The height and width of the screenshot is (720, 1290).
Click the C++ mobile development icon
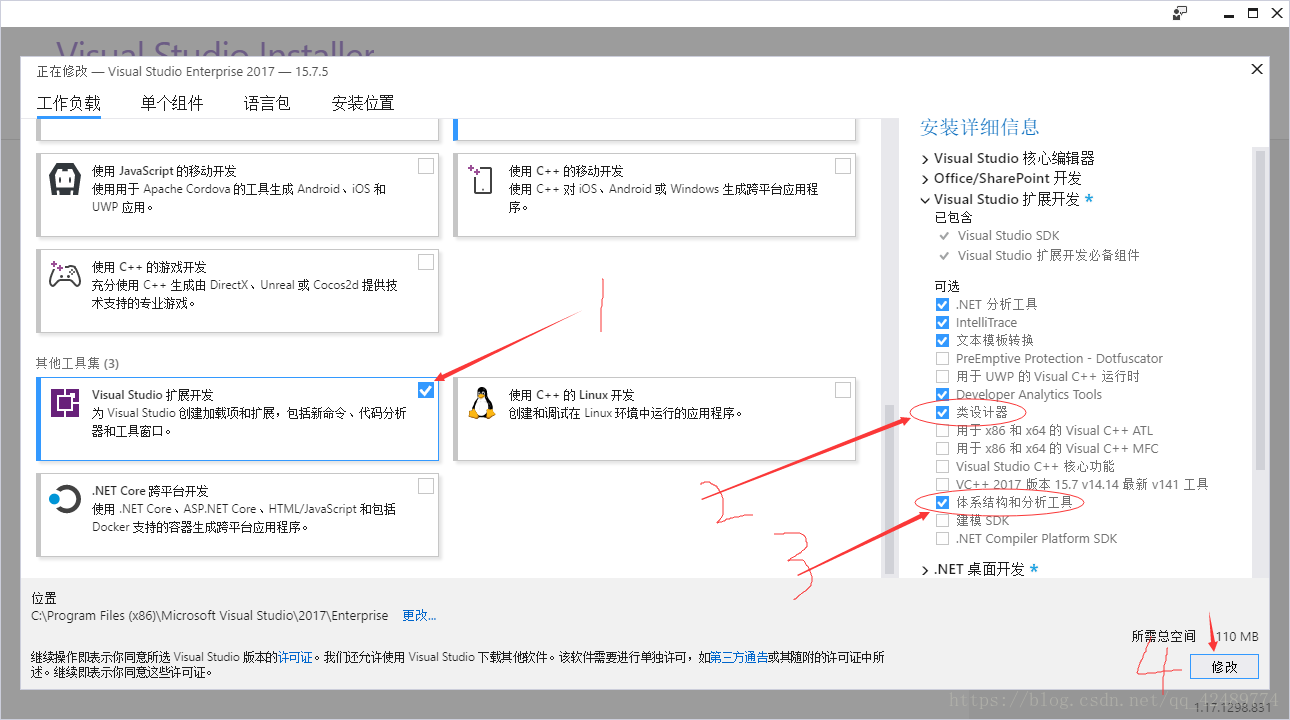[x=481, y=180]
